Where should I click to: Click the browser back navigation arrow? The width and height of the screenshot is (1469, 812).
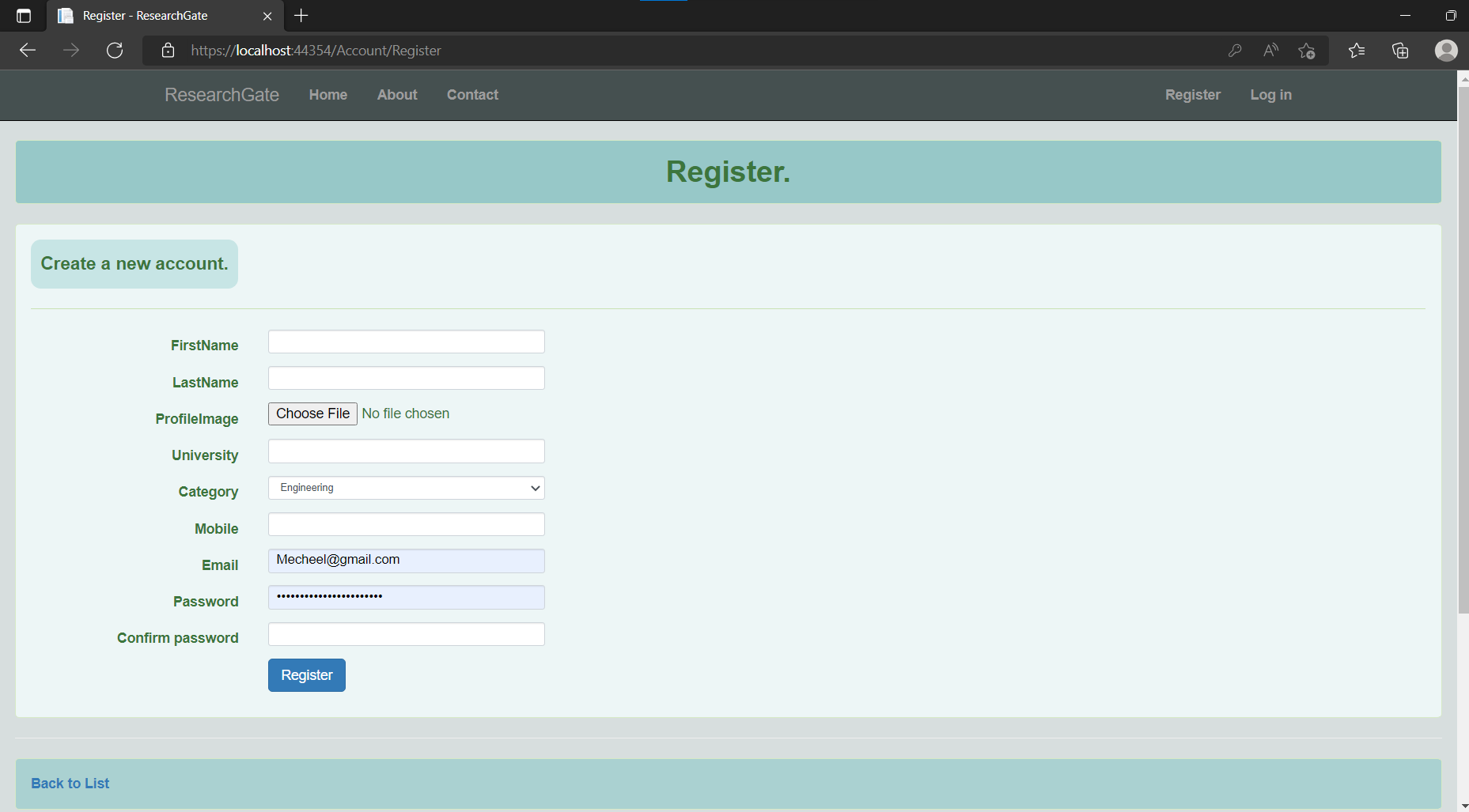point(27,50)
